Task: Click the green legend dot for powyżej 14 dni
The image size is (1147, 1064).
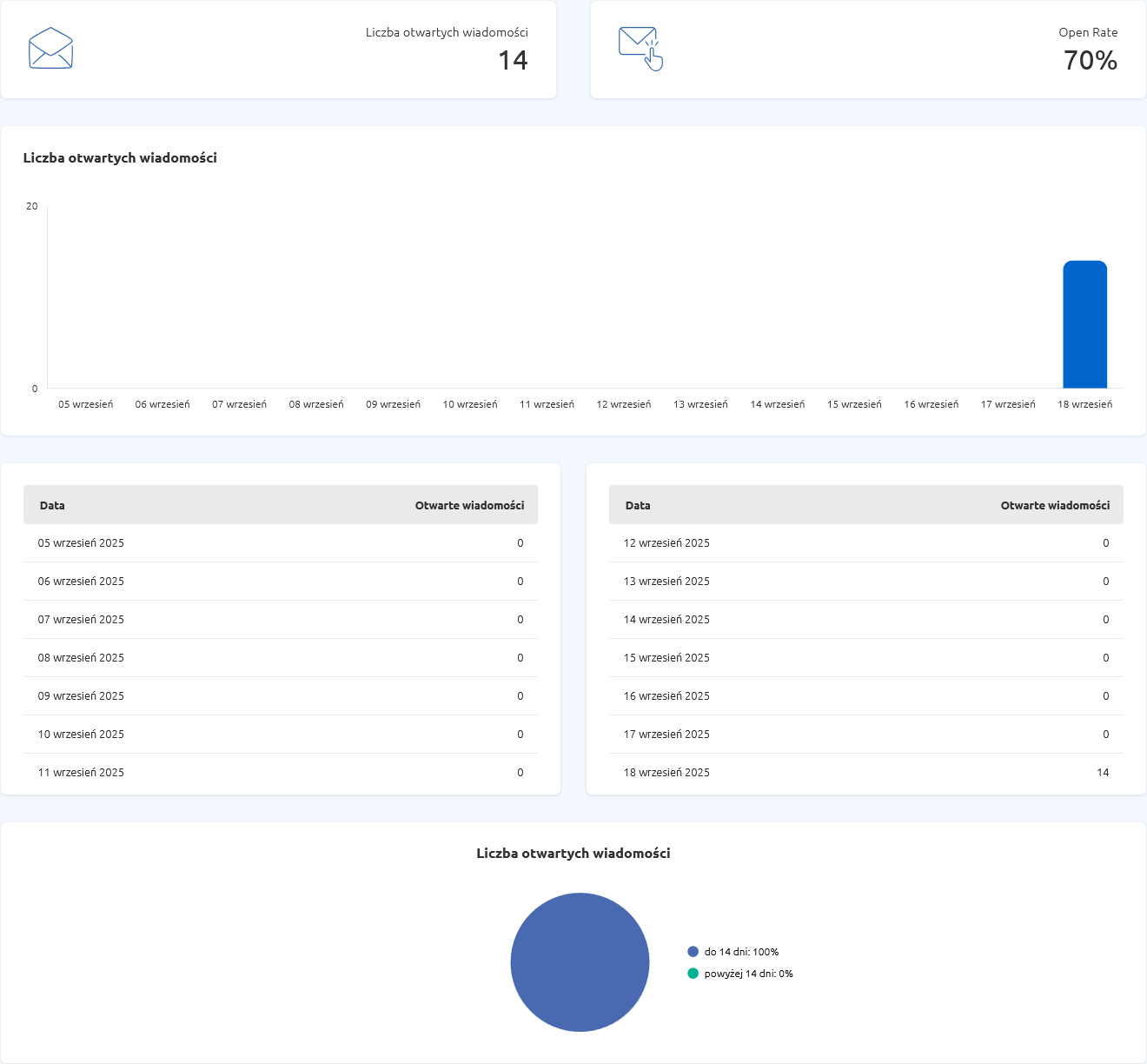Action: [x=693, y=974]
